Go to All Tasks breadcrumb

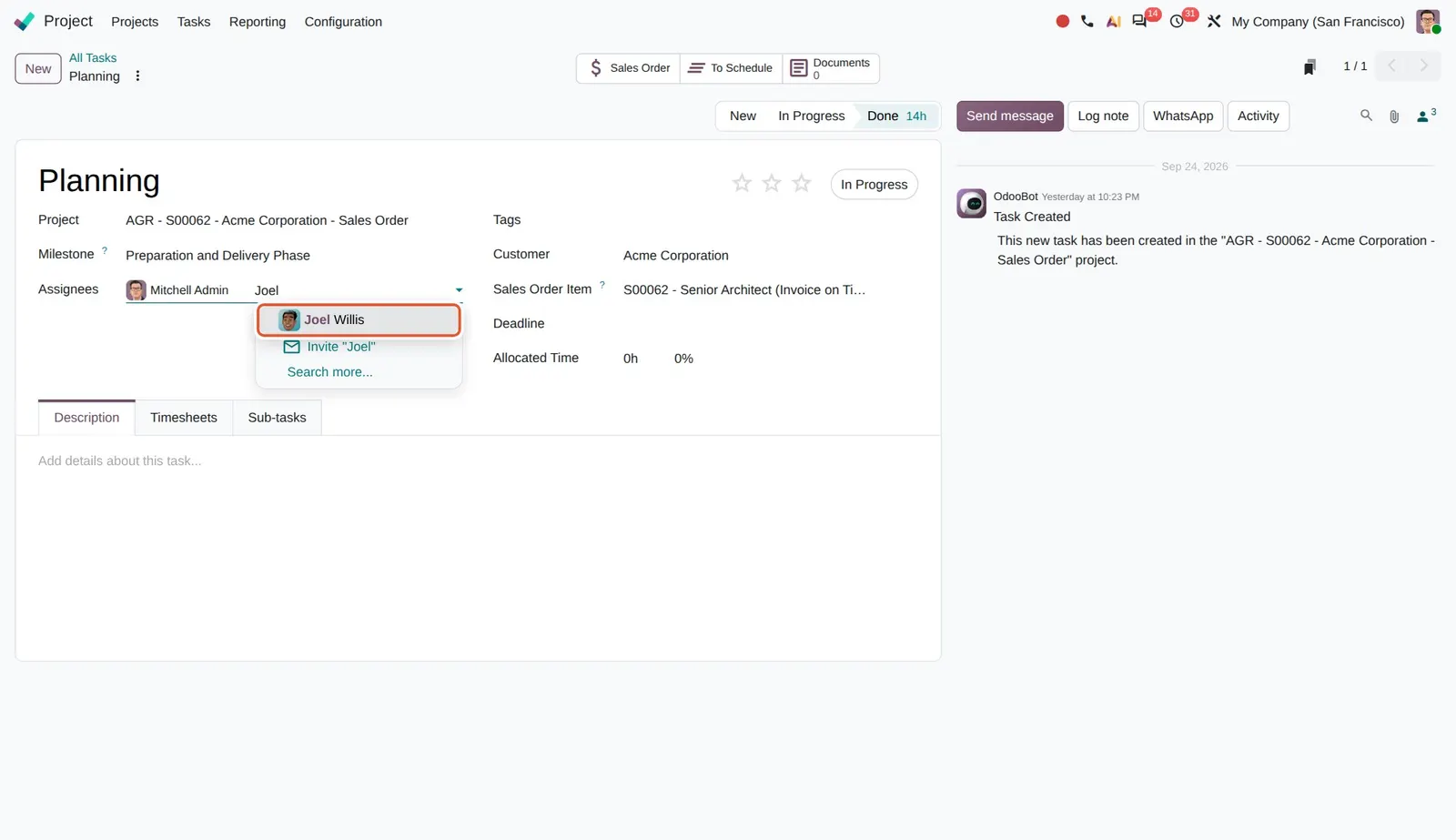click(93, 58)
